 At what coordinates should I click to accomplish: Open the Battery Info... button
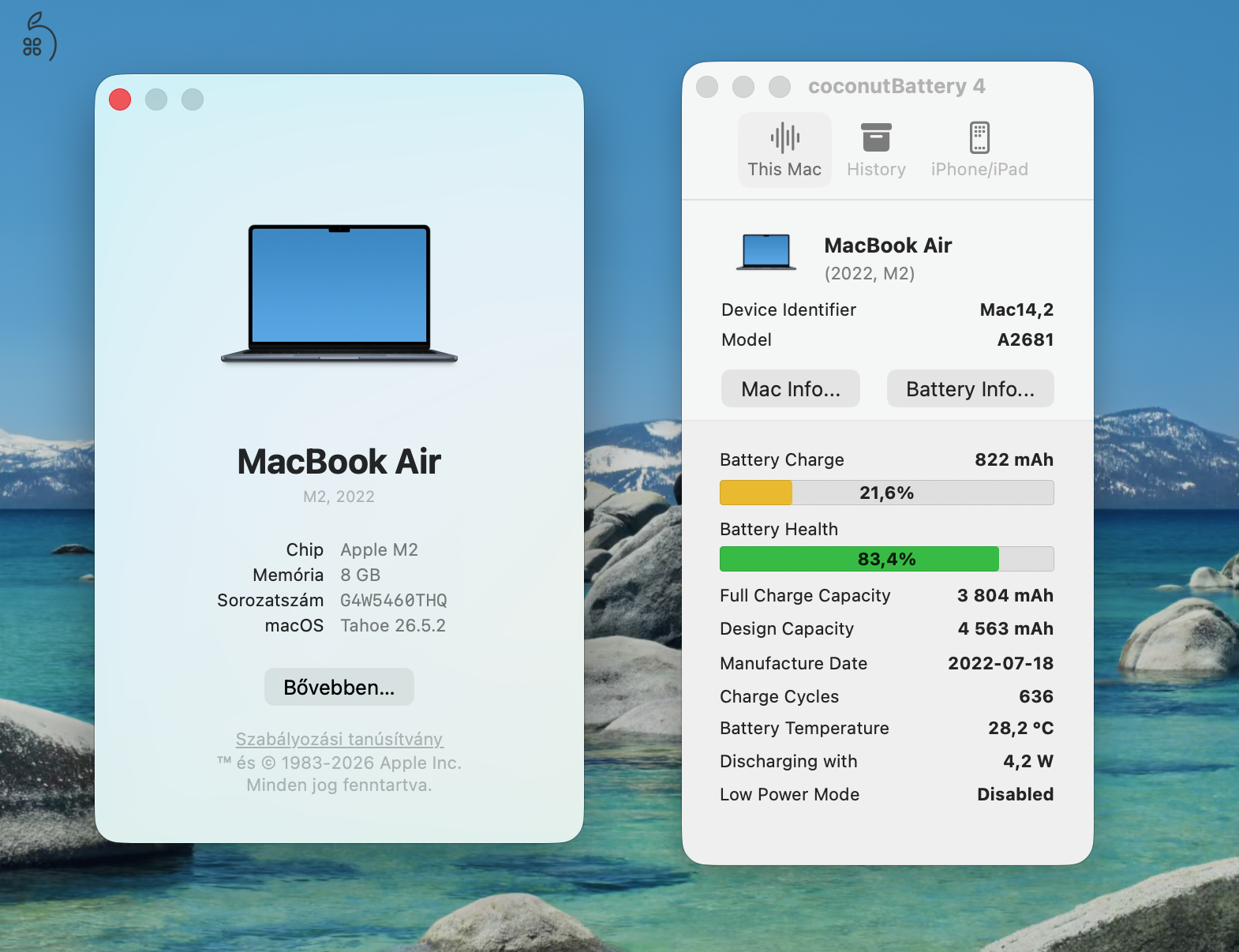point(971,388)
